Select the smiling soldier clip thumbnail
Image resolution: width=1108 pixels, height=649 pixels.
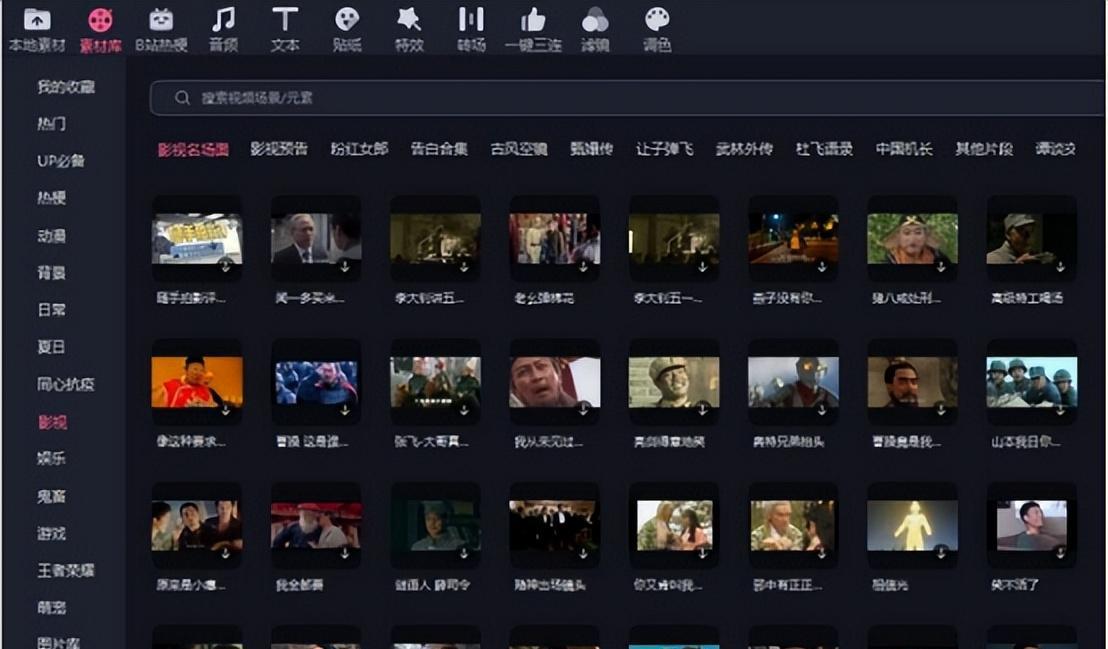[674, 382]
